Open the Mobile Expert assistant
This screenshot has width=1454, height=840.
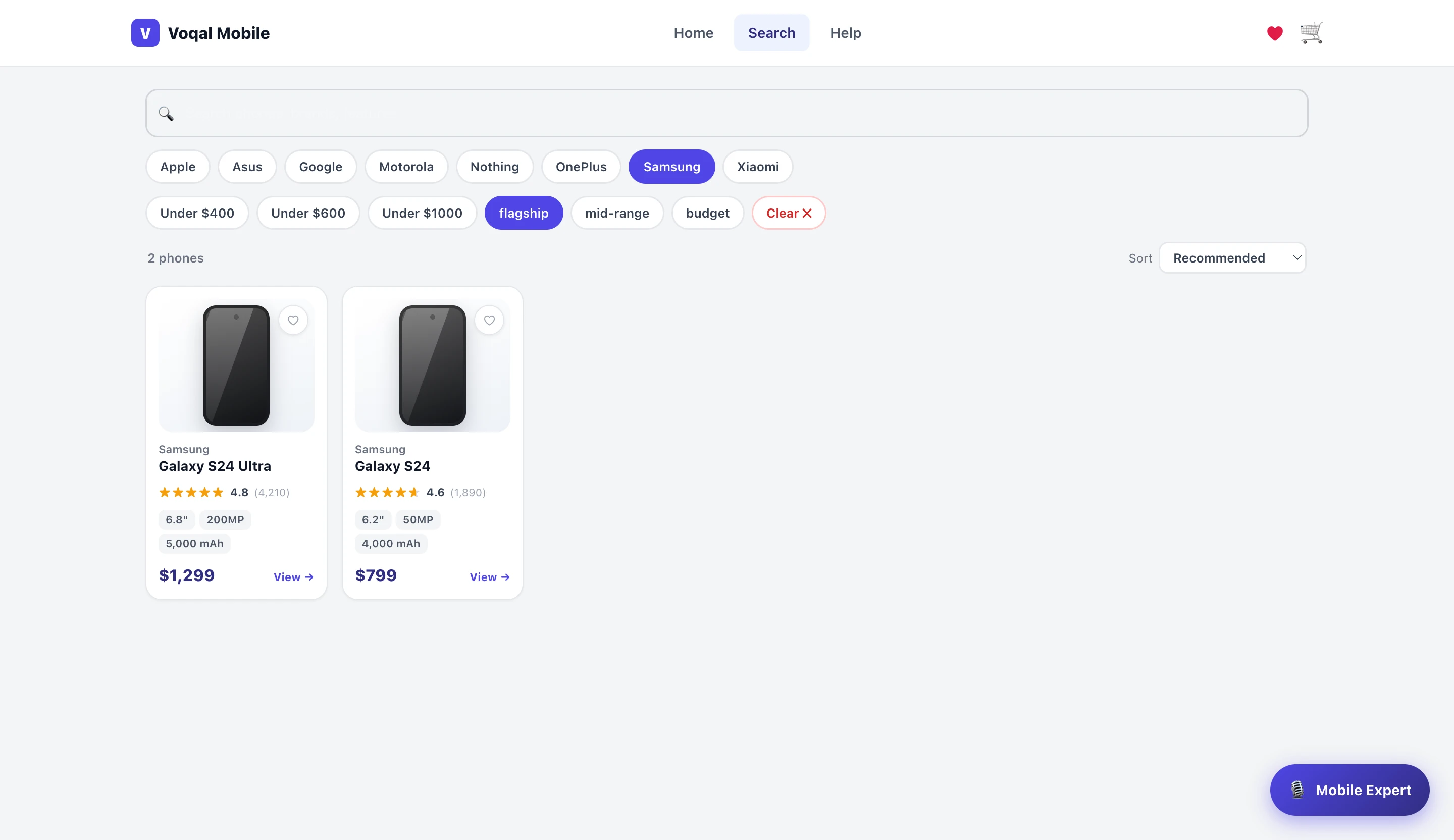point(1349,790)
